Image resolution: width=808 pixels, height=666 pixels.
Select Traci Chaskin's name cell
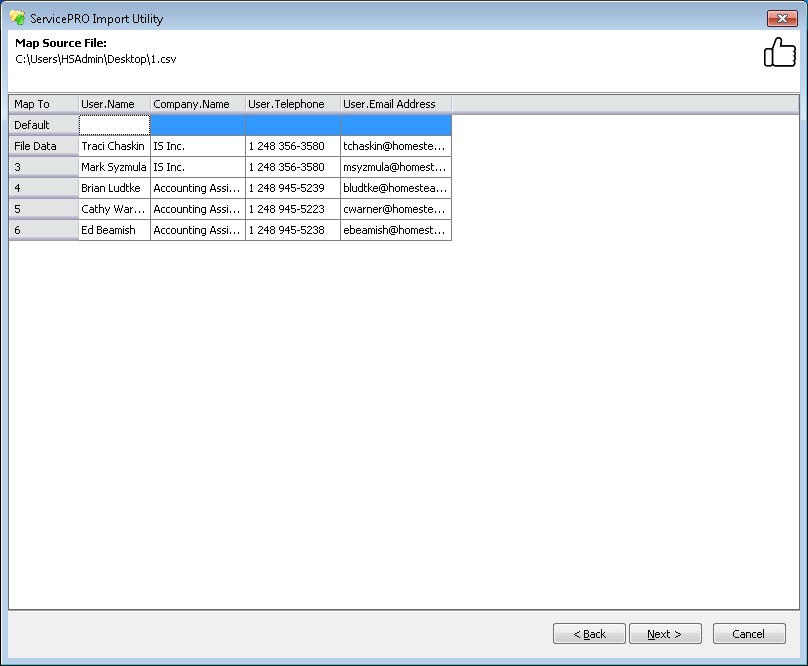113,146
